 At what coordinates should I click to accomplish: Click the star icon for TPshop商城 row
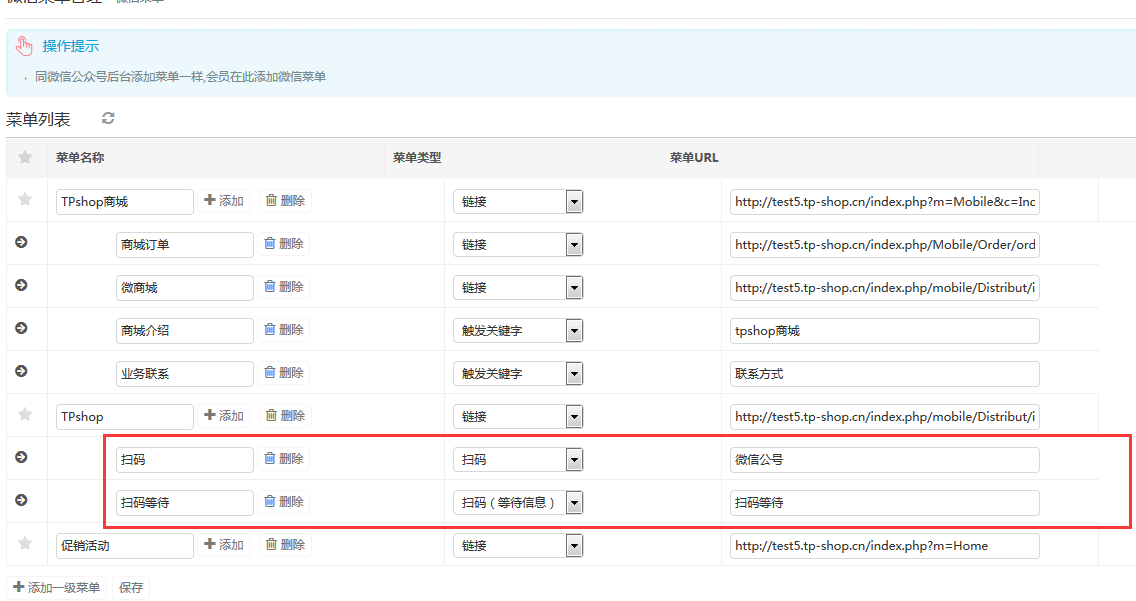tap(26, 200)
